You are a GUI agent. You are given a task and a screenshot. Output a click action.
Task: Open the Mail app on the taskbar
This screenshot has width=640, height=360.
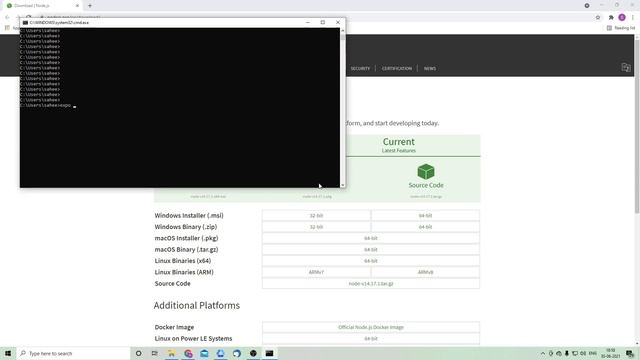[204, 353]
